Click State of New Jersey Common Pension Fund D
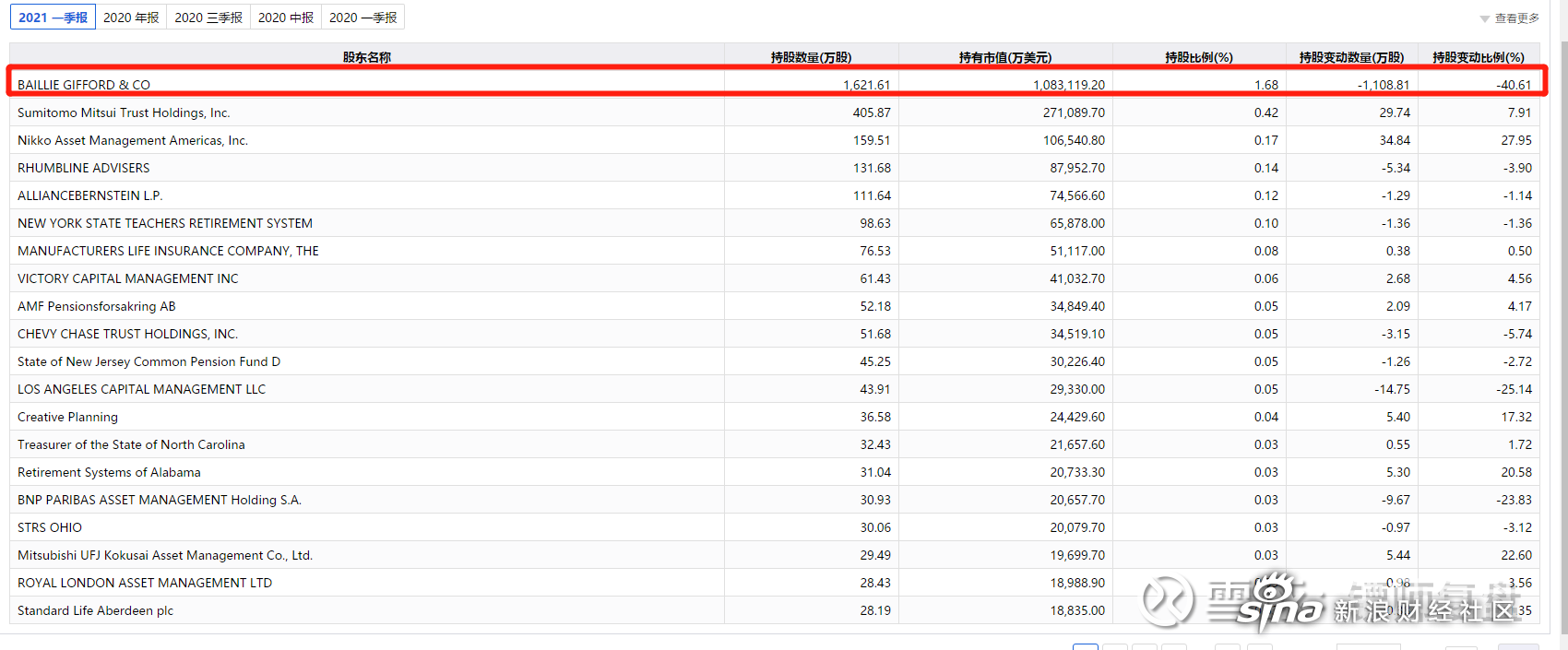1568x650 pixels. click(x=148, y=361)
